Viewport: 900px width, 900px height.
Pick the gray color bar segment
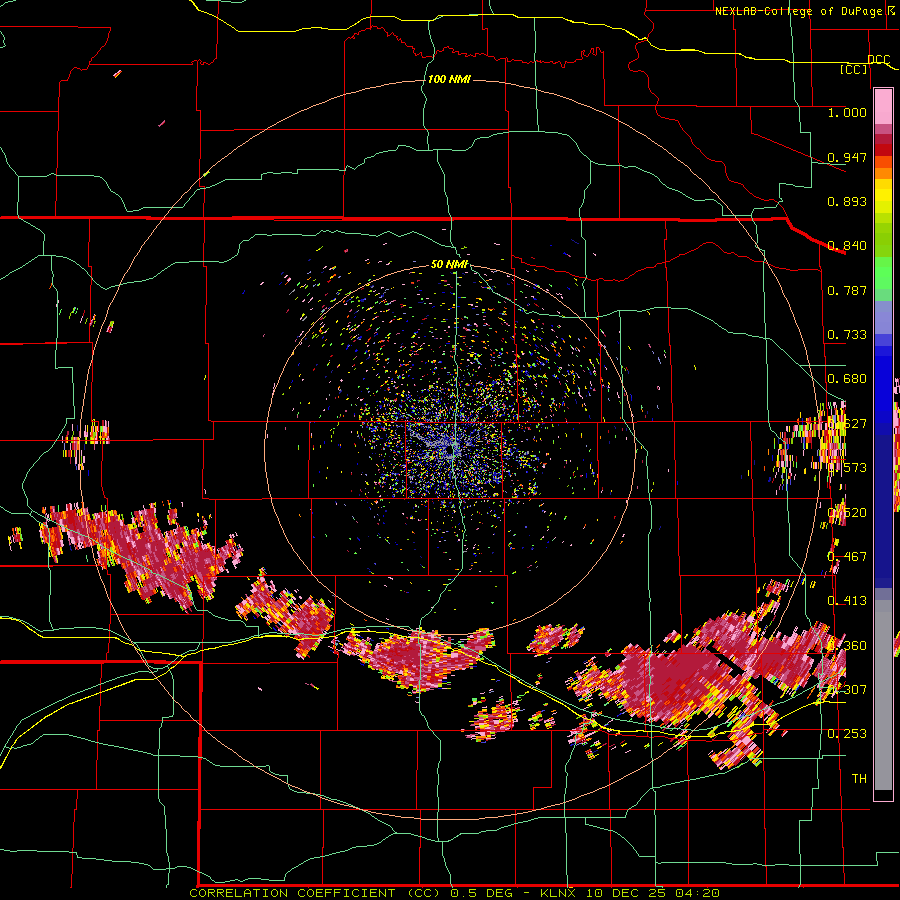(x=883, y=695)
